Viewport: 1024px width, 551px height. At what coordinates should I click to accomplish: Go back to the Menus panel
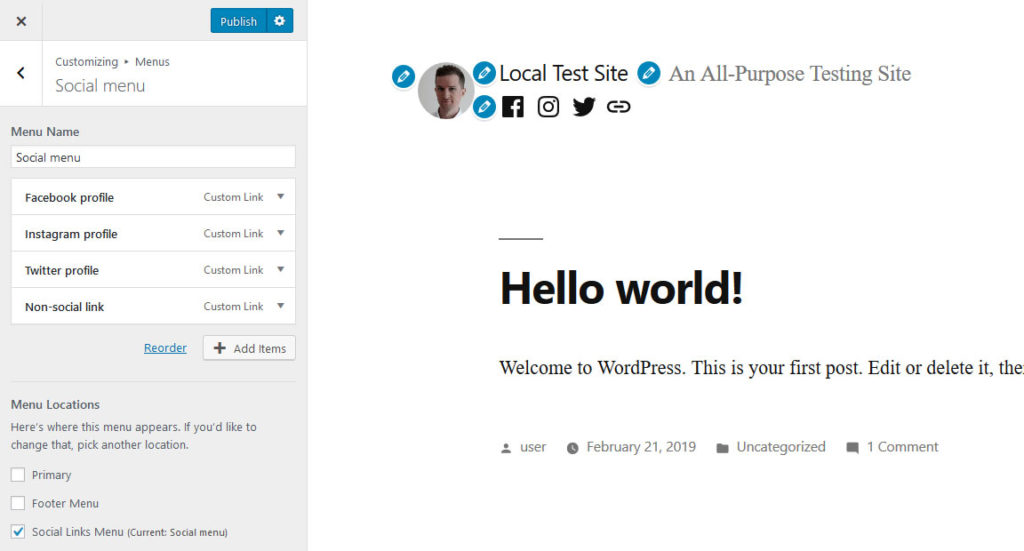click(21, 73)
